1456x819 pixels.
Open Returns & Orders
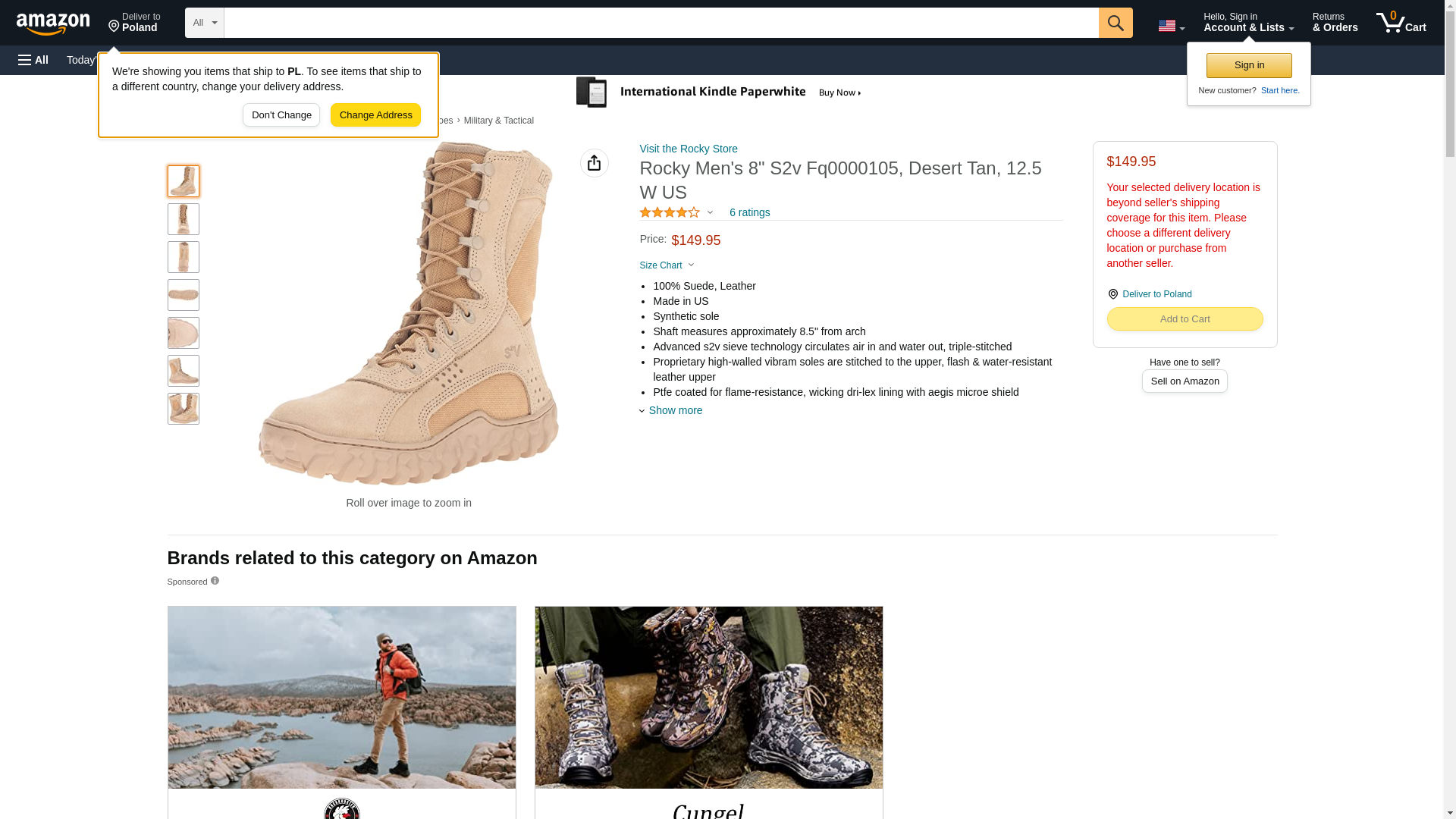click(1335, 23)
